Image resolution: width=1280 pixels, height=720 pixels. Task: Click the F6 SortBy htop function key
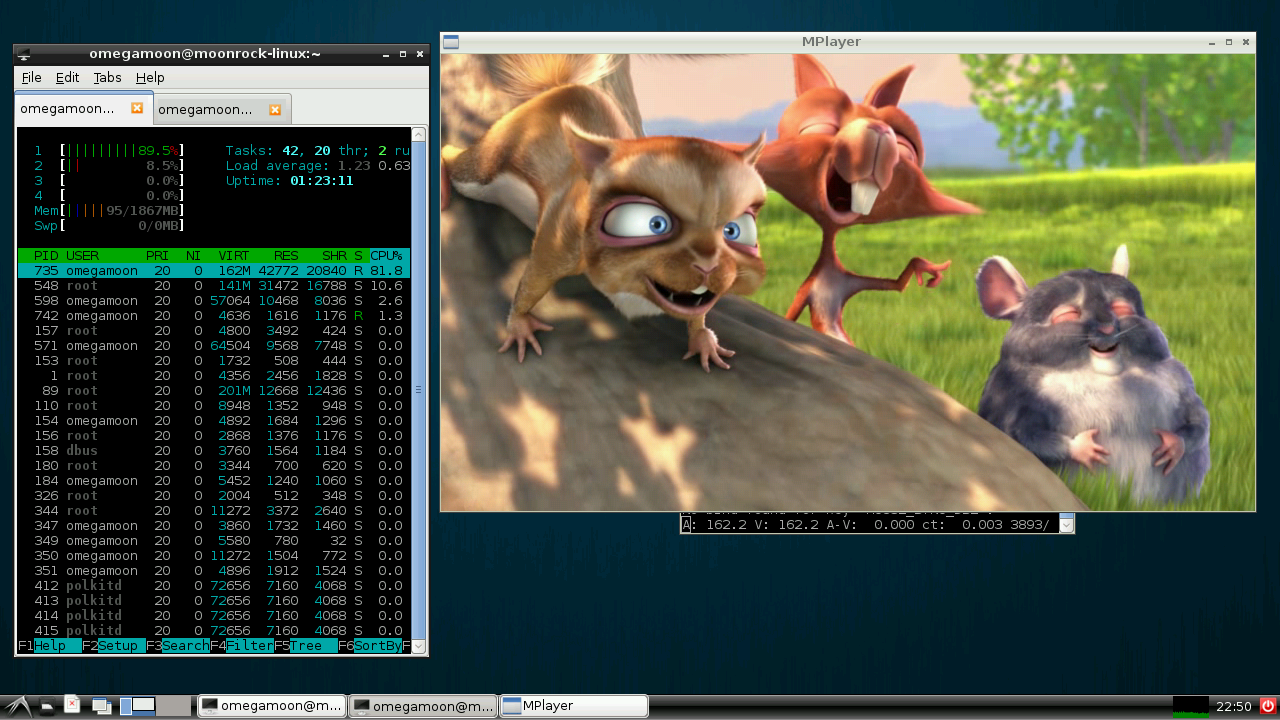click(x=370, y=646)
